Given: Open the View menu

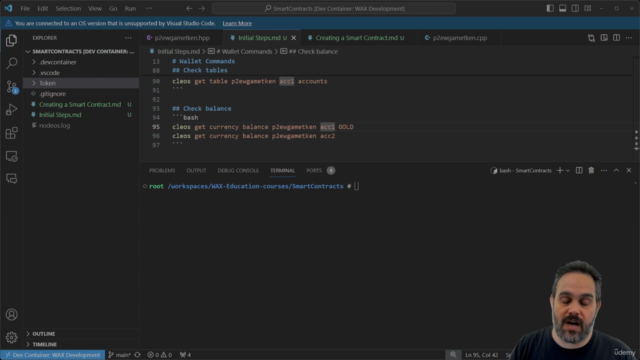Looking at the screenshot, I should tap(95, 9).
